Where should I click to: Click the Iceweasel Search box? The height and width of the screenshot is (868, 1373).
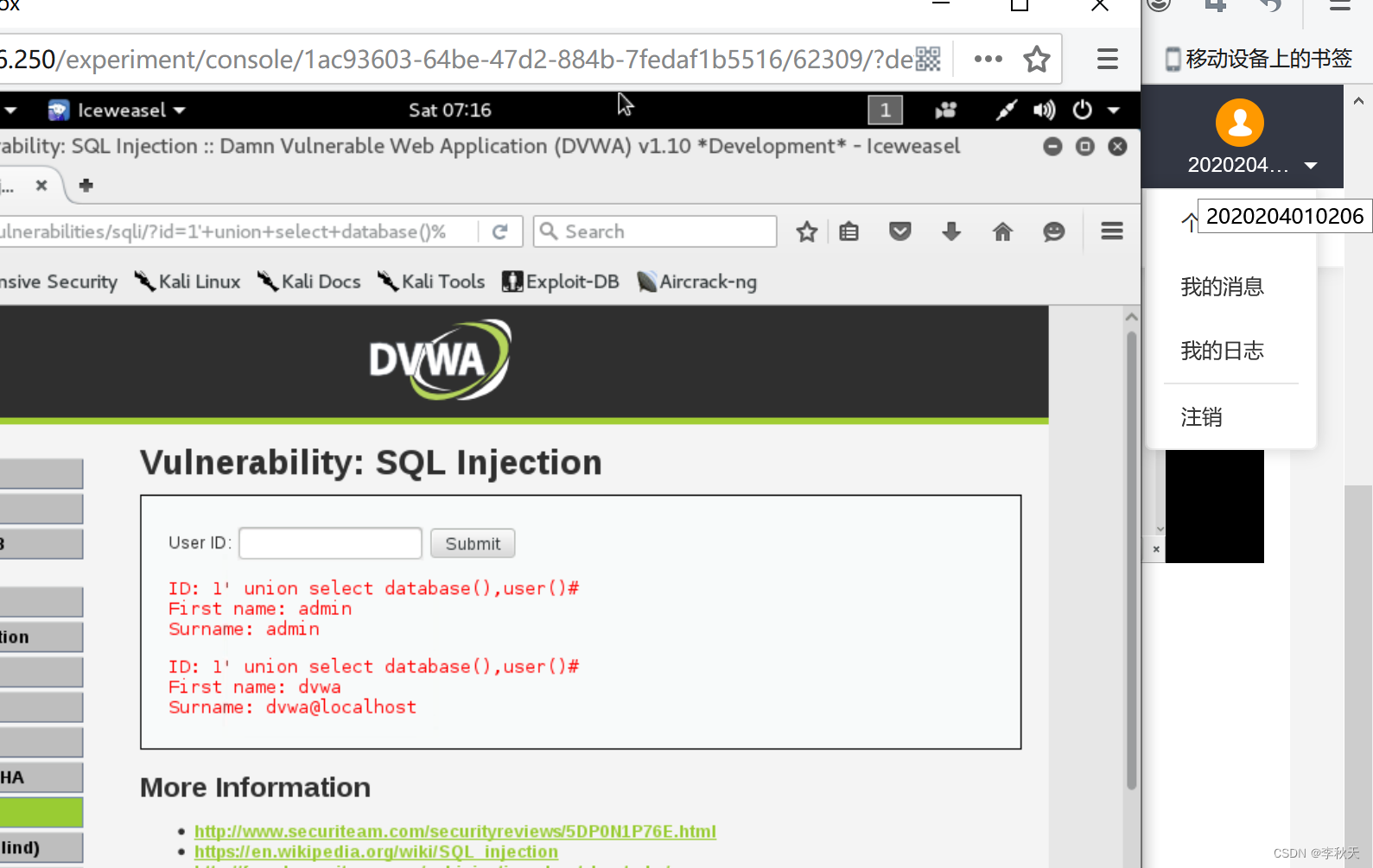[656, 231]
